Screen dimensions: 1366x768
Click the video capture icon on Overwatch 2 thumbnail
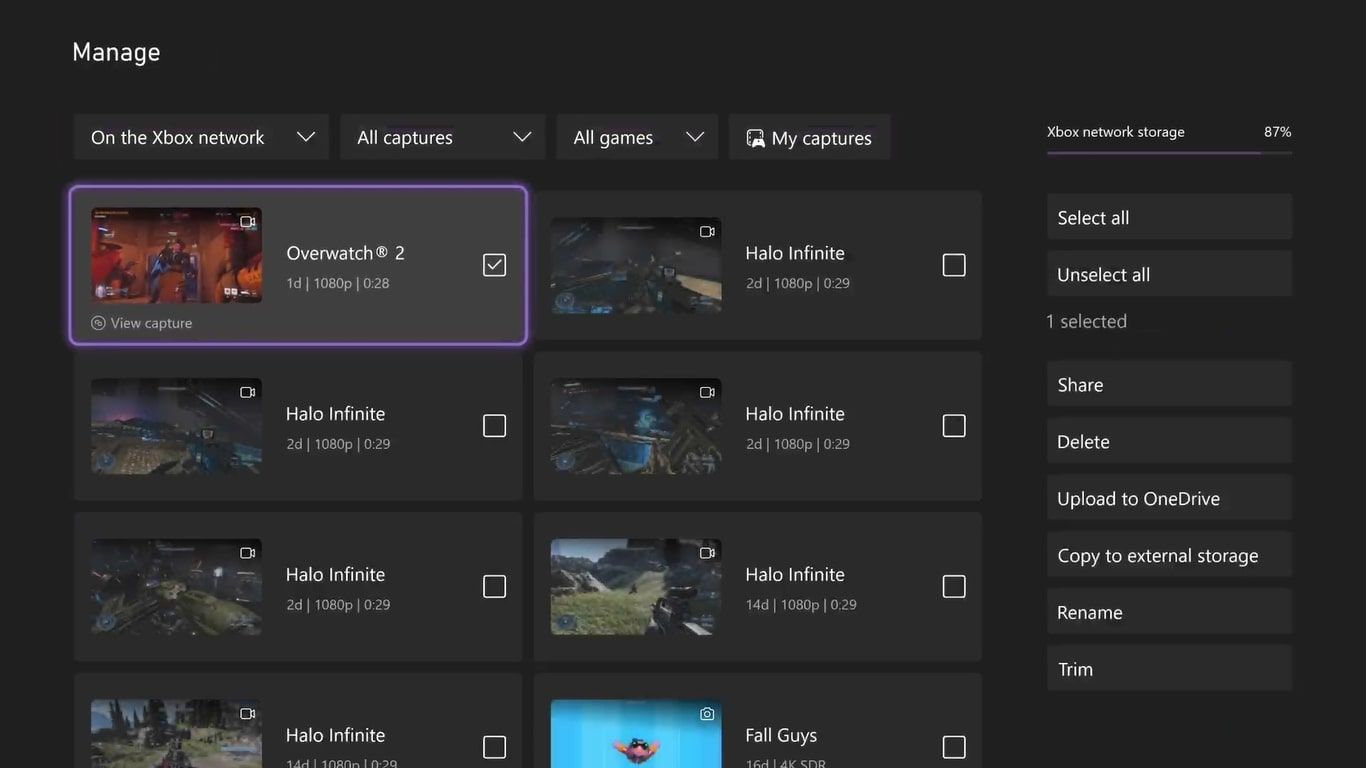click(248, 222)
